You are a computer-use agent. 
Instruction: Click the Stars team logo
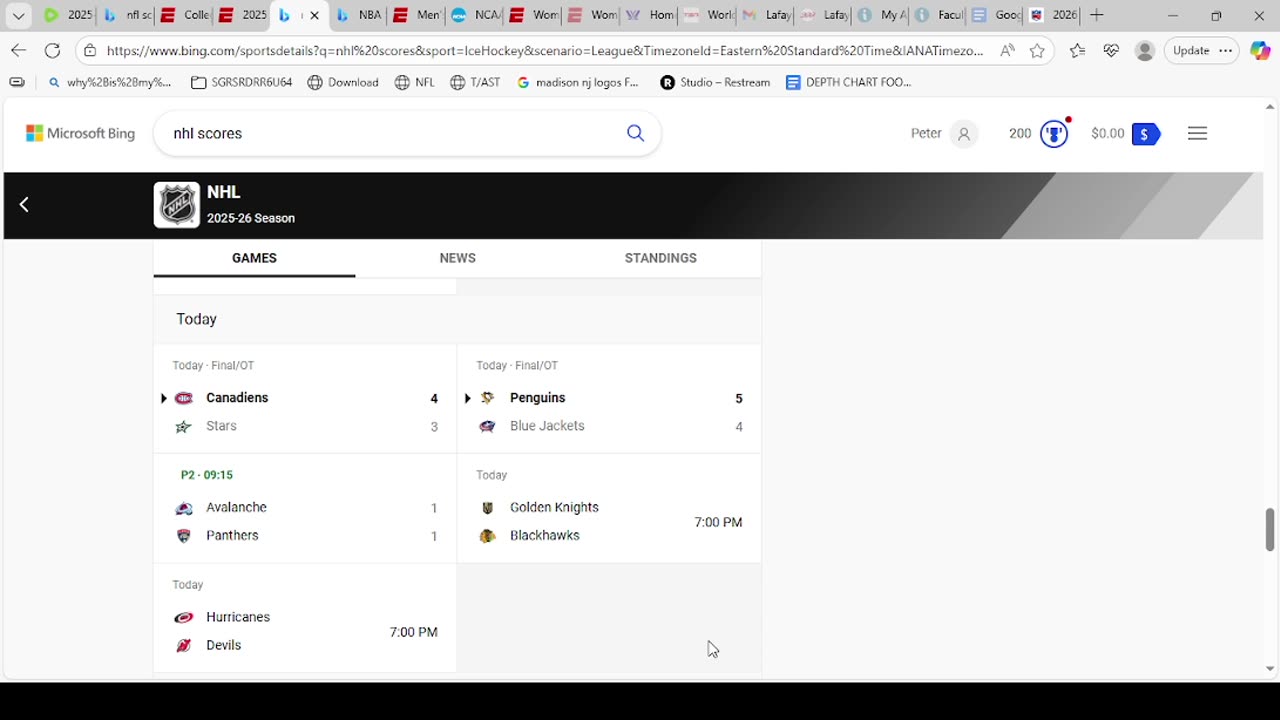(x=183, y=426)
